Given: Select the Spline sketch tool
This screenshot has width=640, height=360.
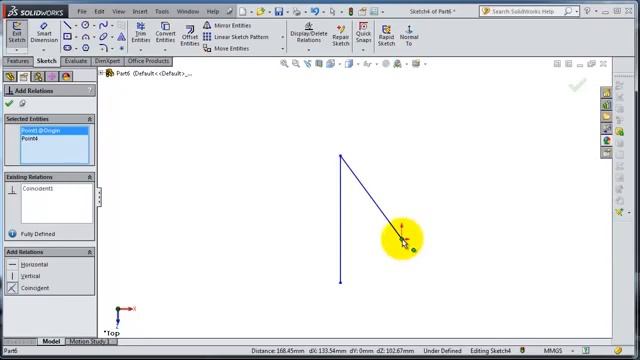Looking at the screenshot, I should click(103, 25).
